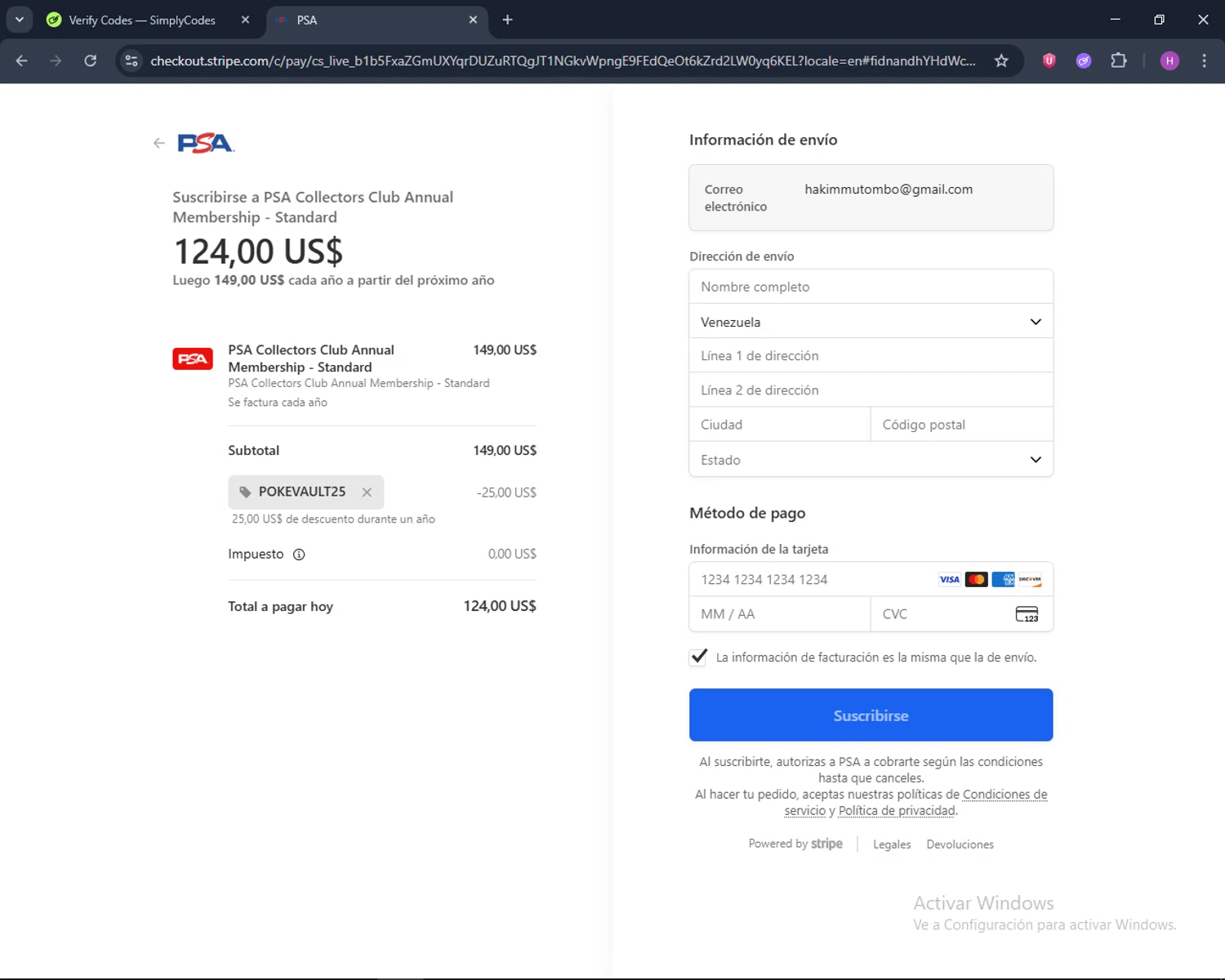Screen dimensions: 1225x980
Task: Reload the checkout page
Action: [91, 60]
